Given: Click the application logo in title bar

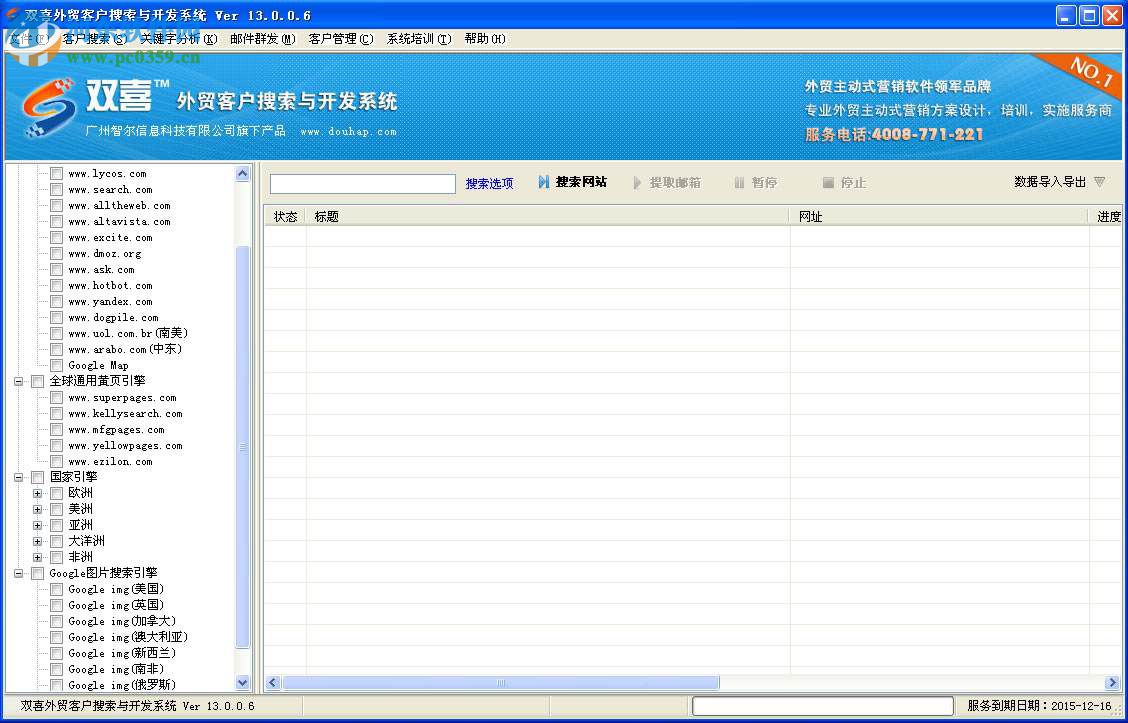Looking at the screenshot, I should tap(10, 15).
